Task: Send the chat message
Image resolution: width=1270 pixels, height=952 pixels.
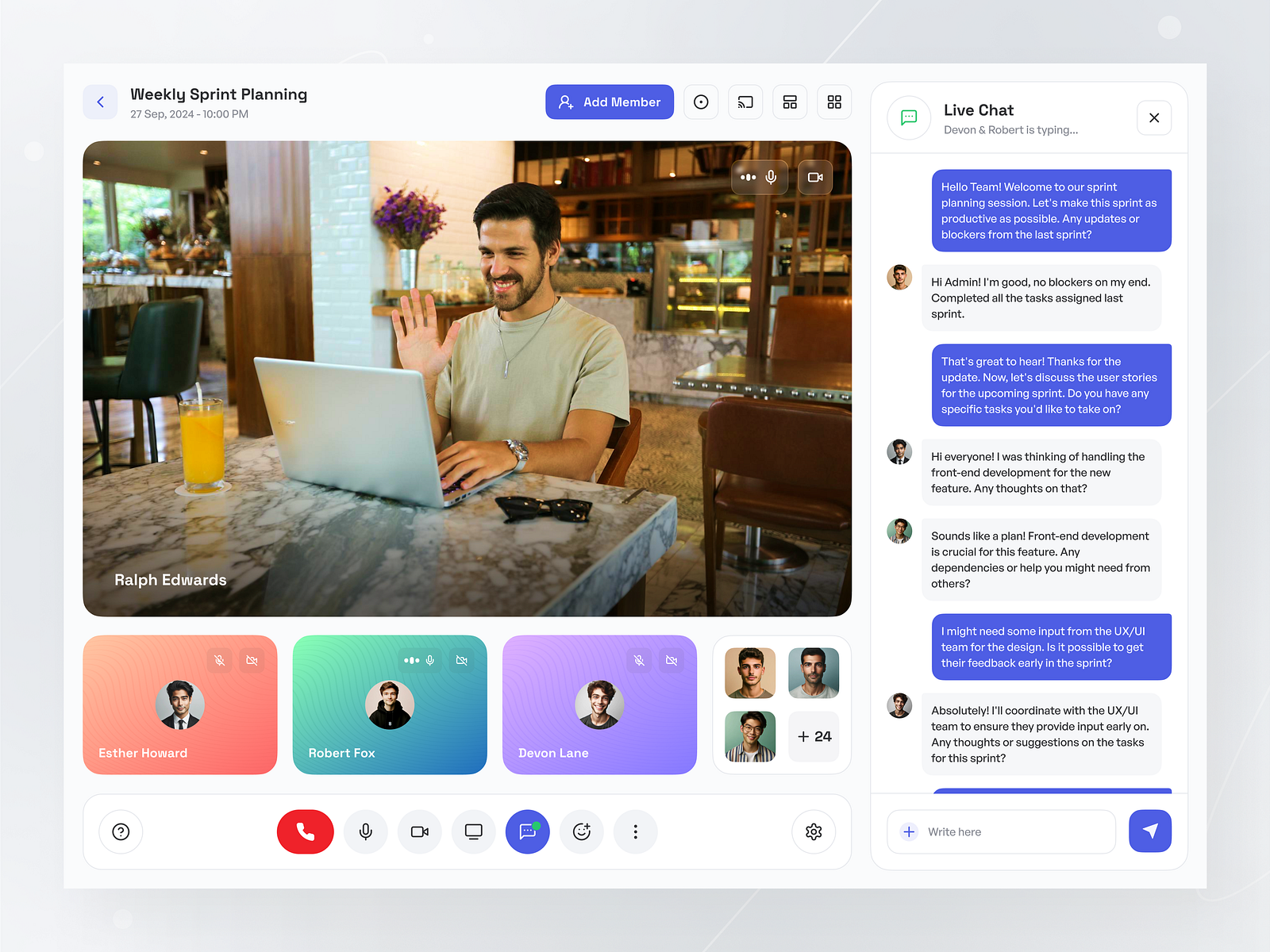Action: [1149, 831]
